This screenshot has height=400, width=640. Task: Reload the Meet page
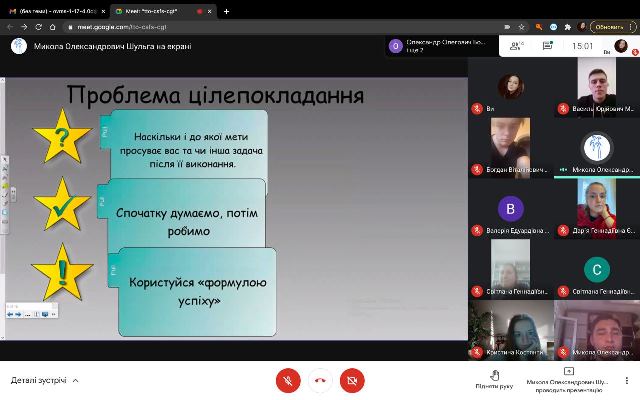point(38,27)
